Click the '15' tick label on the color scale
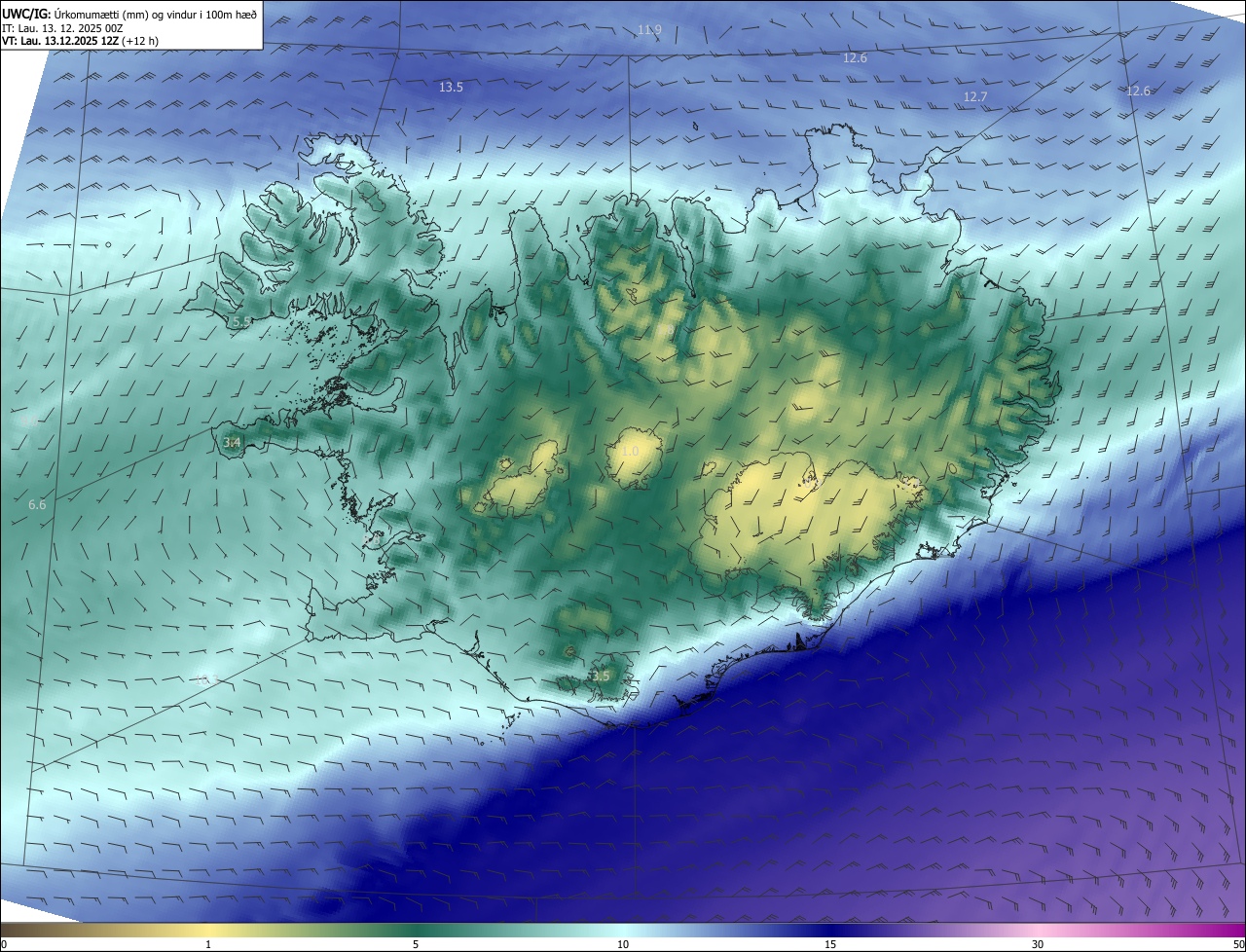This screenshot has height=952, width=1246. (x=830, y=945)
